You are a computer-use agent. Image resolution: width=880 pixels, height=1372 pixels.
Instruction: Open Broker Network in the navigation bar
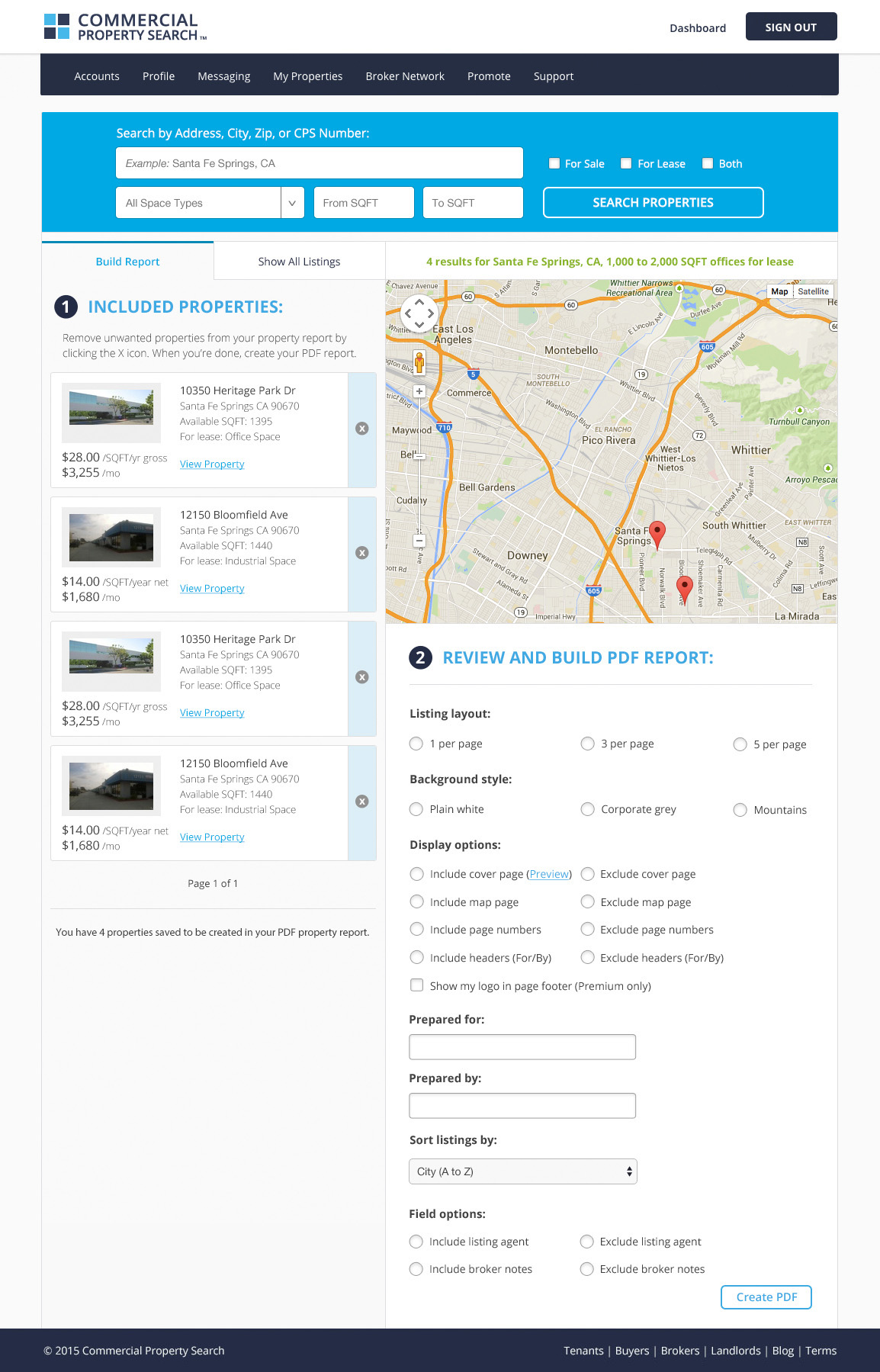[x=405, y=76]
